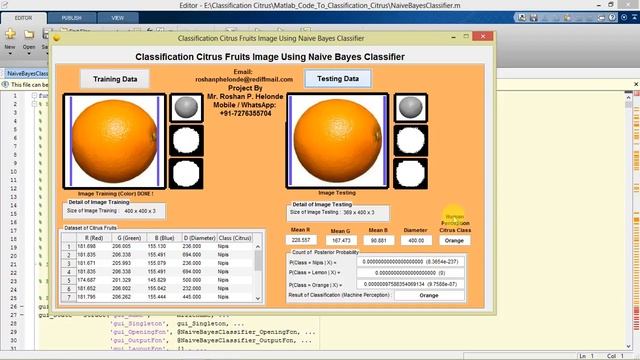Open the New dropdown arrow
Viewport: 640px width, 360px height.
click(x=10, y=53)
